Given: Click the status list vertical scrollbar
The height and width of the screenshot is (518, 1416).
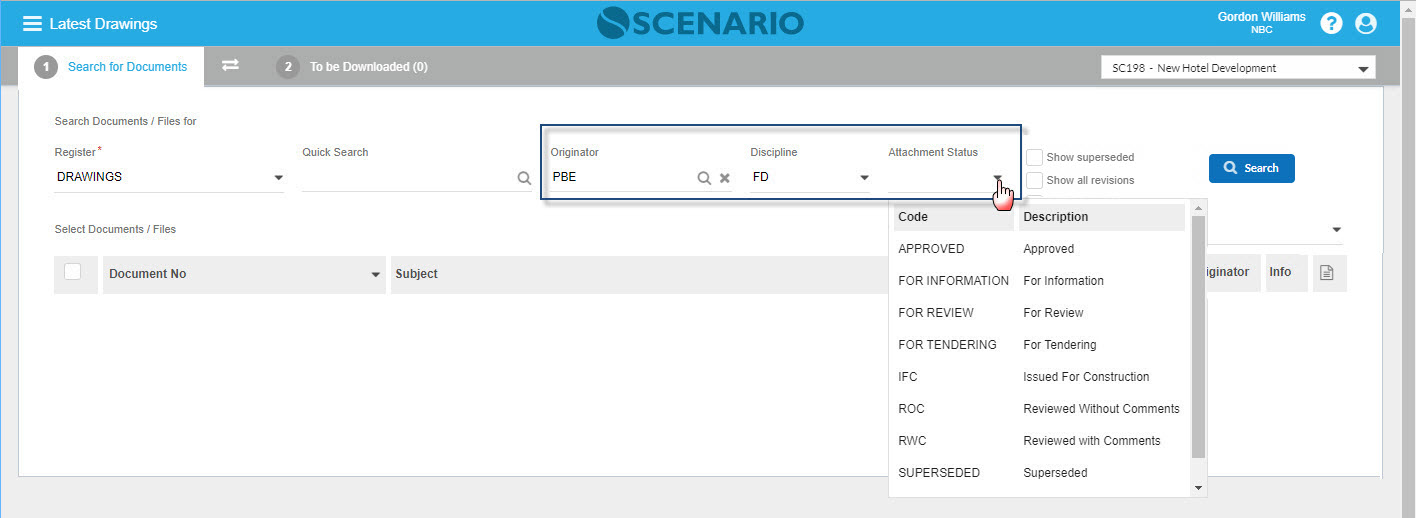Looking at the screenshot, I should (x=1198, y=335).
